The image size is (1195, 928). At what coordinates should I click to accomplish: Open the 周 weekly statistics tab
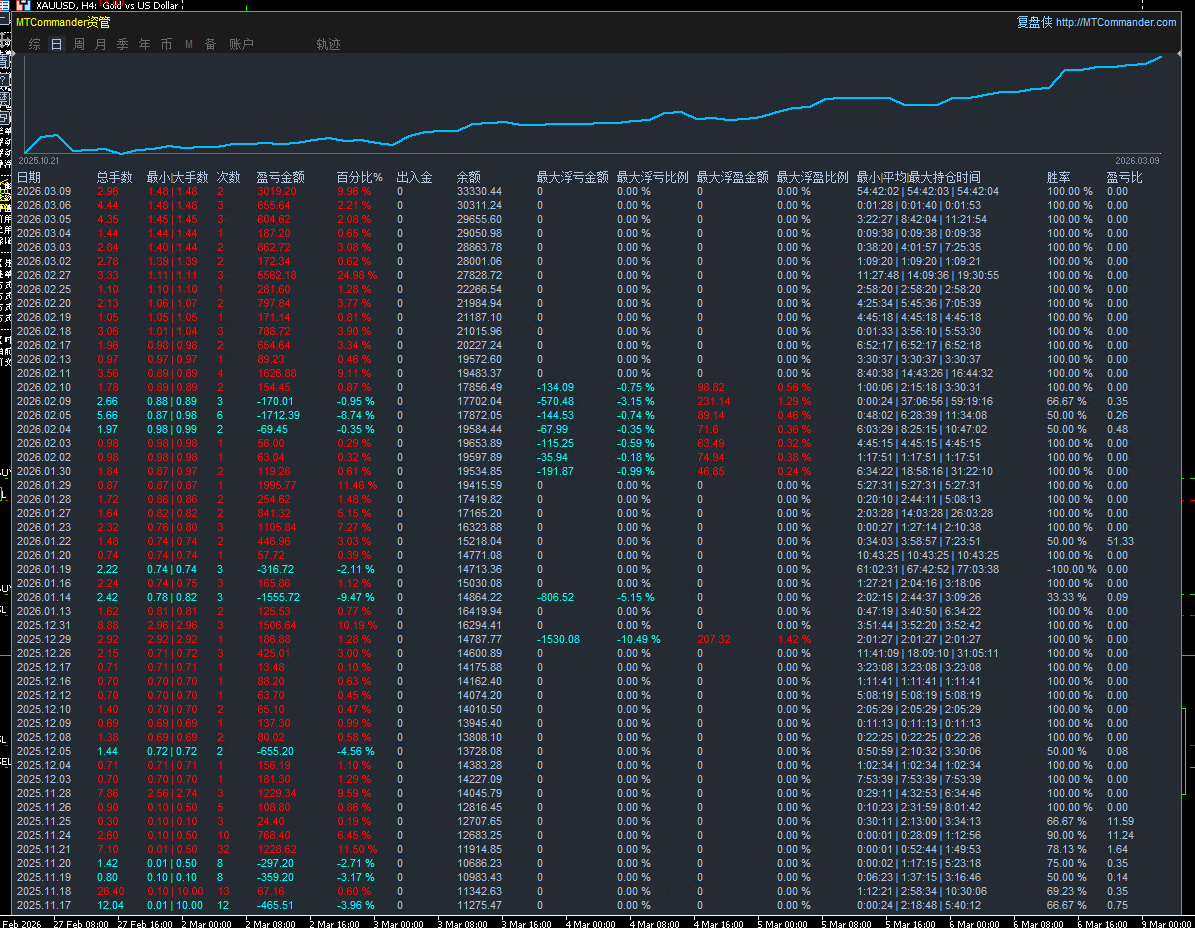(x=79, y=44)
